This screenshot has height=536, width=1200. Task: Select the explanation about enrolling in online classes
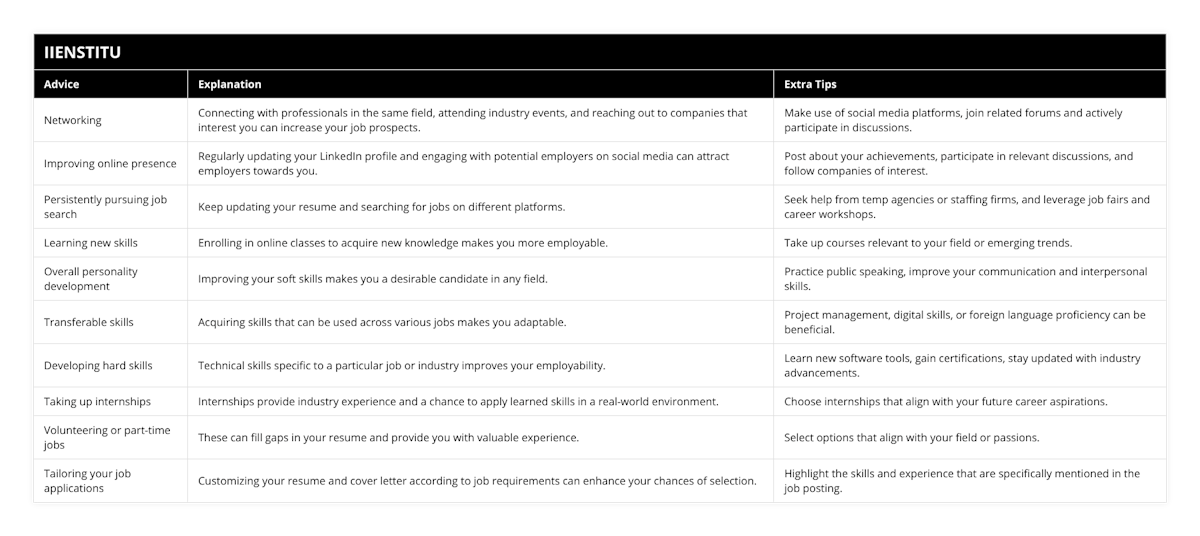tap(402, 243)
